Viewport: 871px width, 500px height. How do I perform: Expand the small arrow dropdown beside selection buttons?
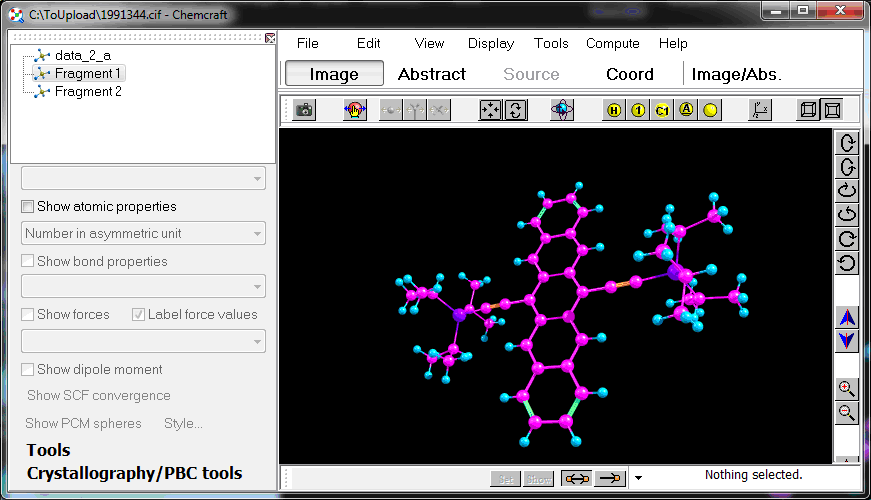pos(638,478)
